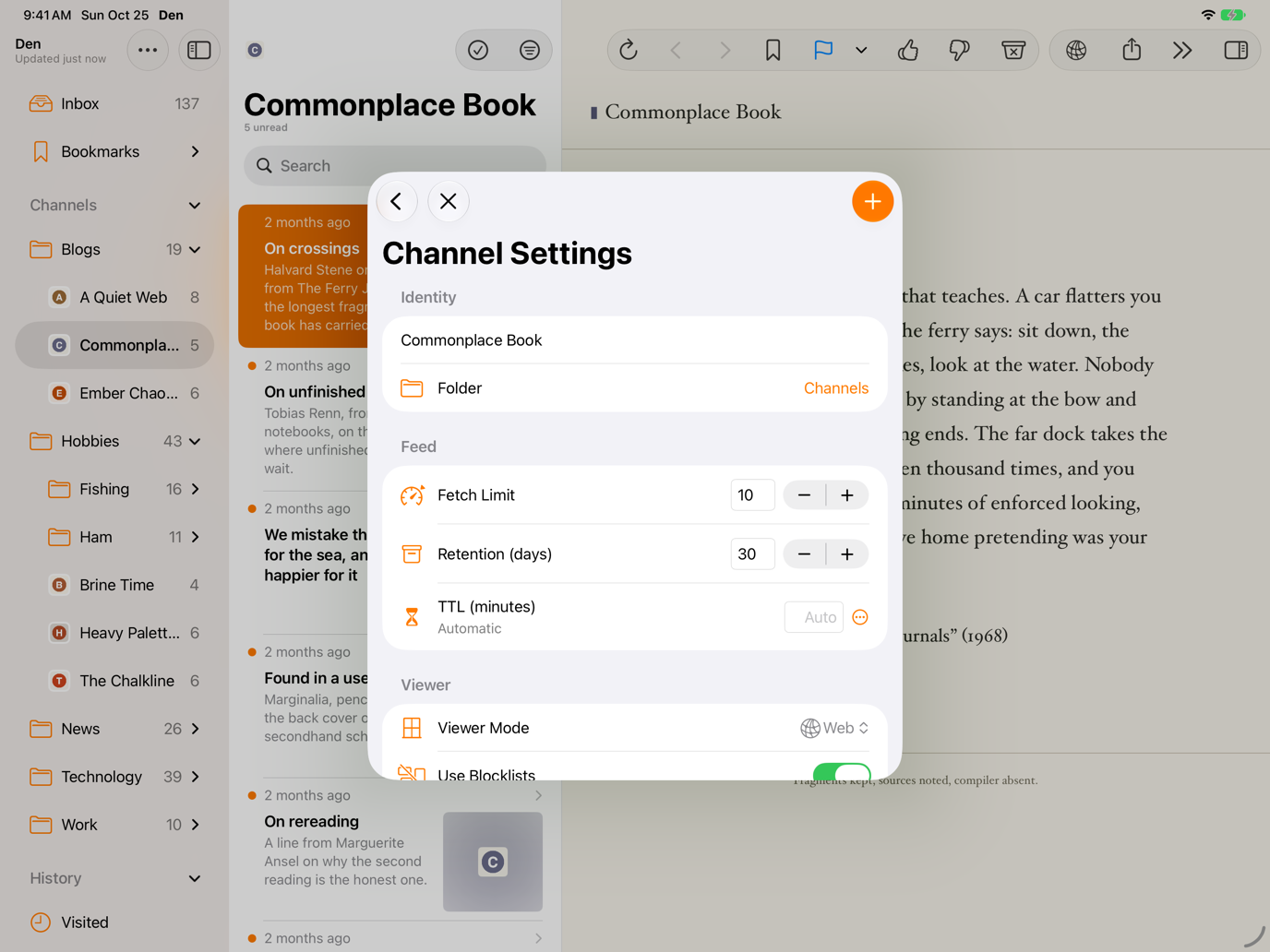Open the dropdown arrow next to the flag

pyautogui.click(x=861, y=51)
